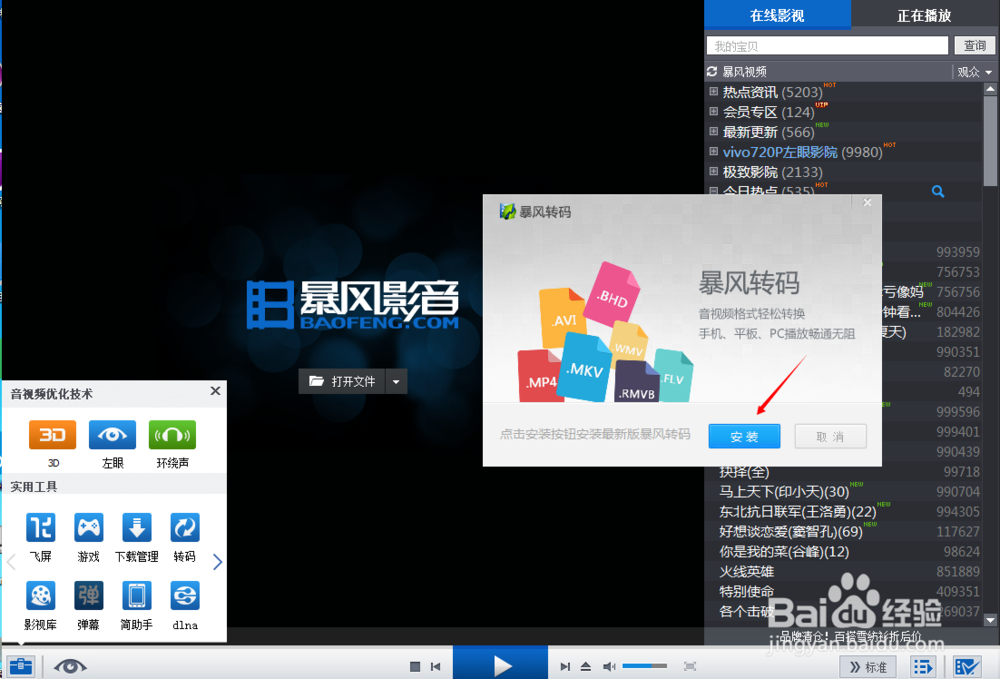The height and width of the screenshot is (679, 1000).
Task: Refresh the 暴风视频 list
Action: [712, 71]
